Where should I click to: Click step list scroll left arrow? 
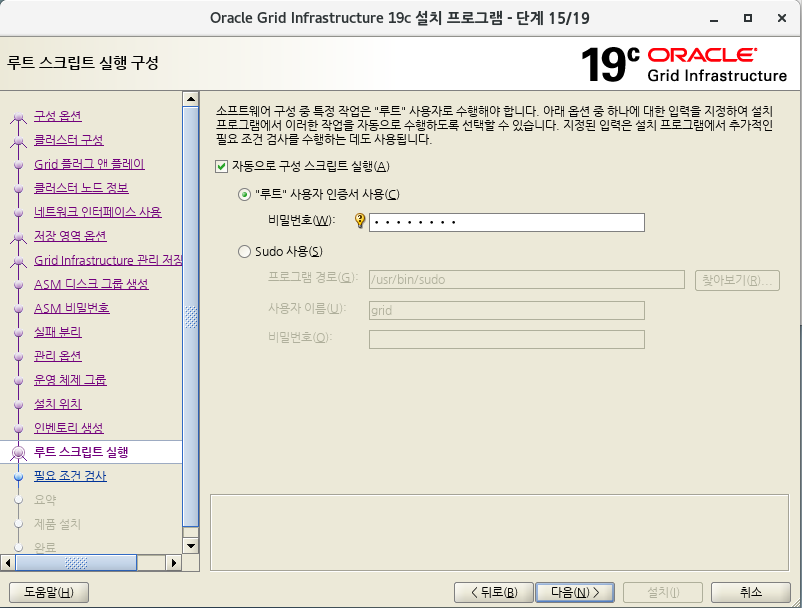point(8,563)
